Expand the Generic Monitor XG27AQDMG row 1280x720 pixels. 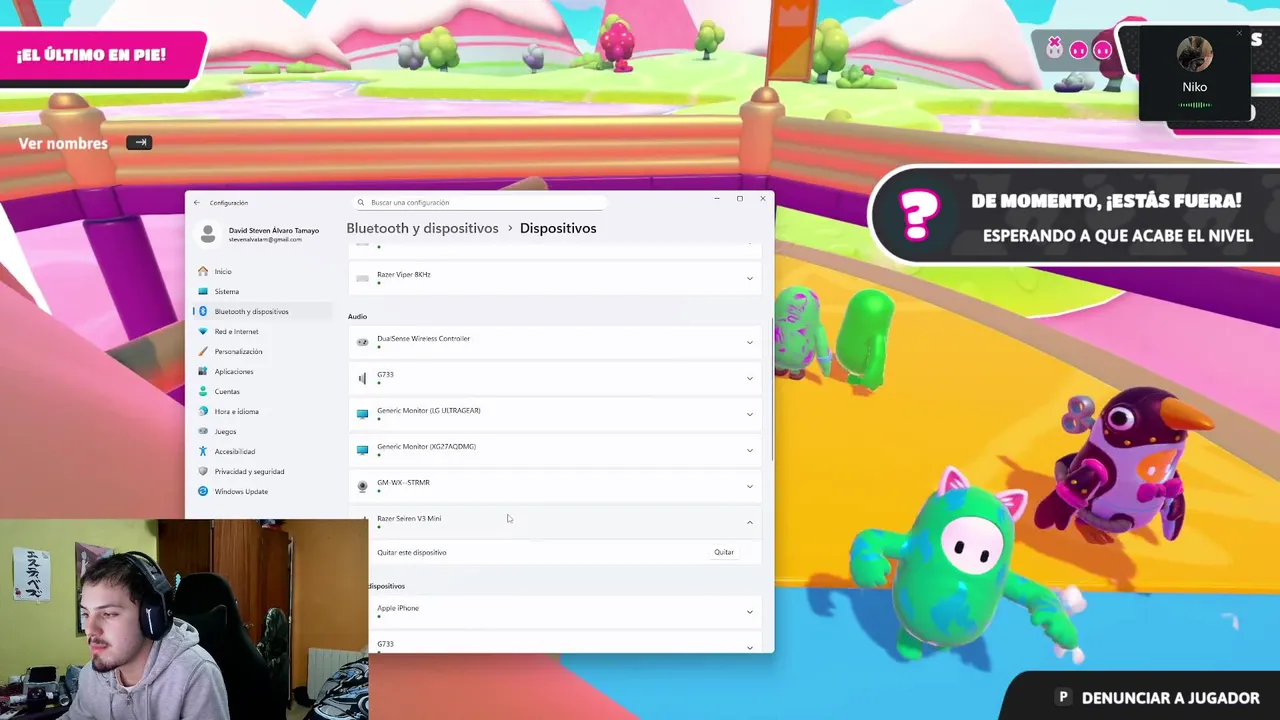click(x=749, y=450)
